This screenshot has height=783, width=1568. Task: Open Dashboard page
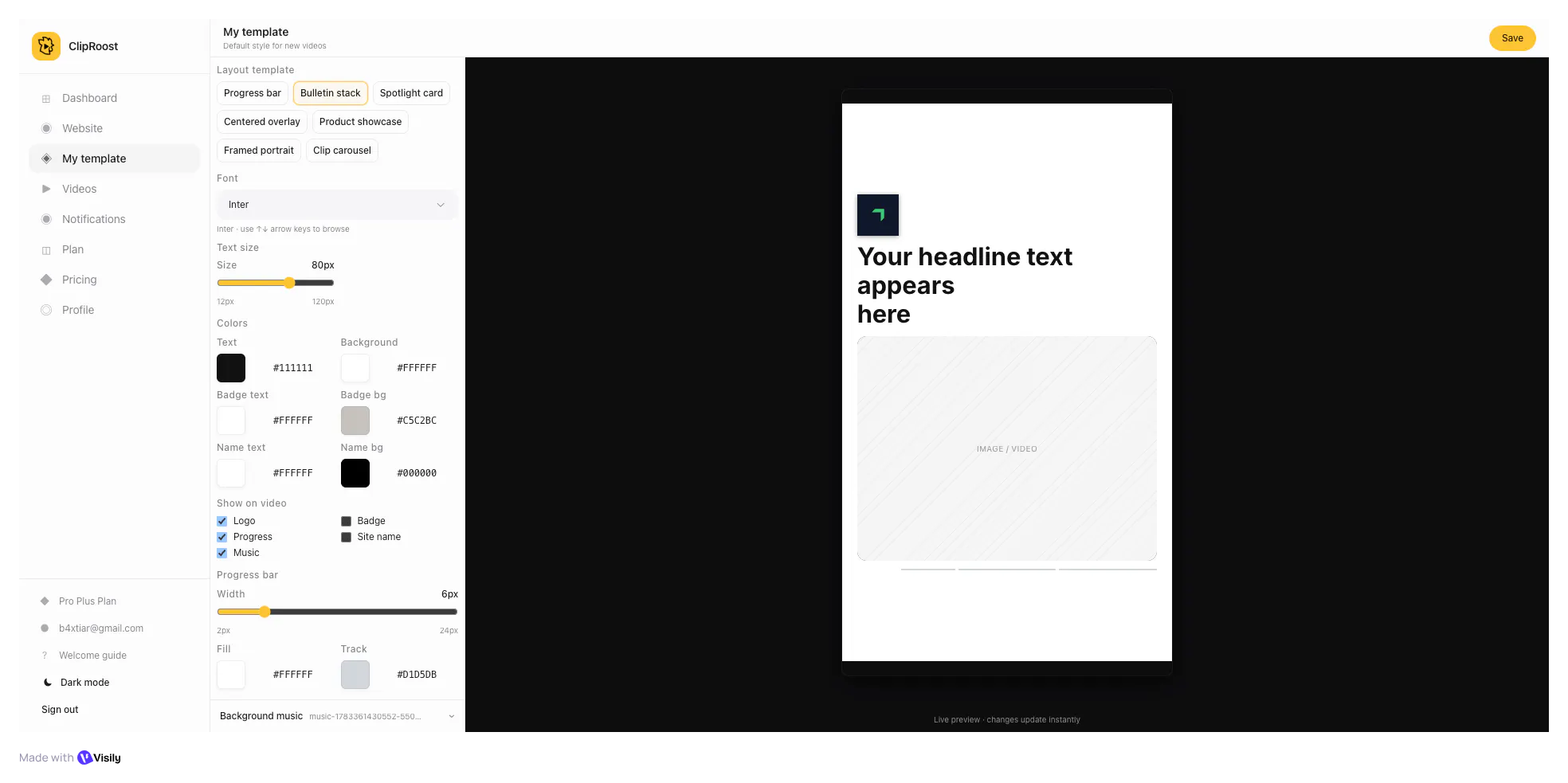[115, 98]
